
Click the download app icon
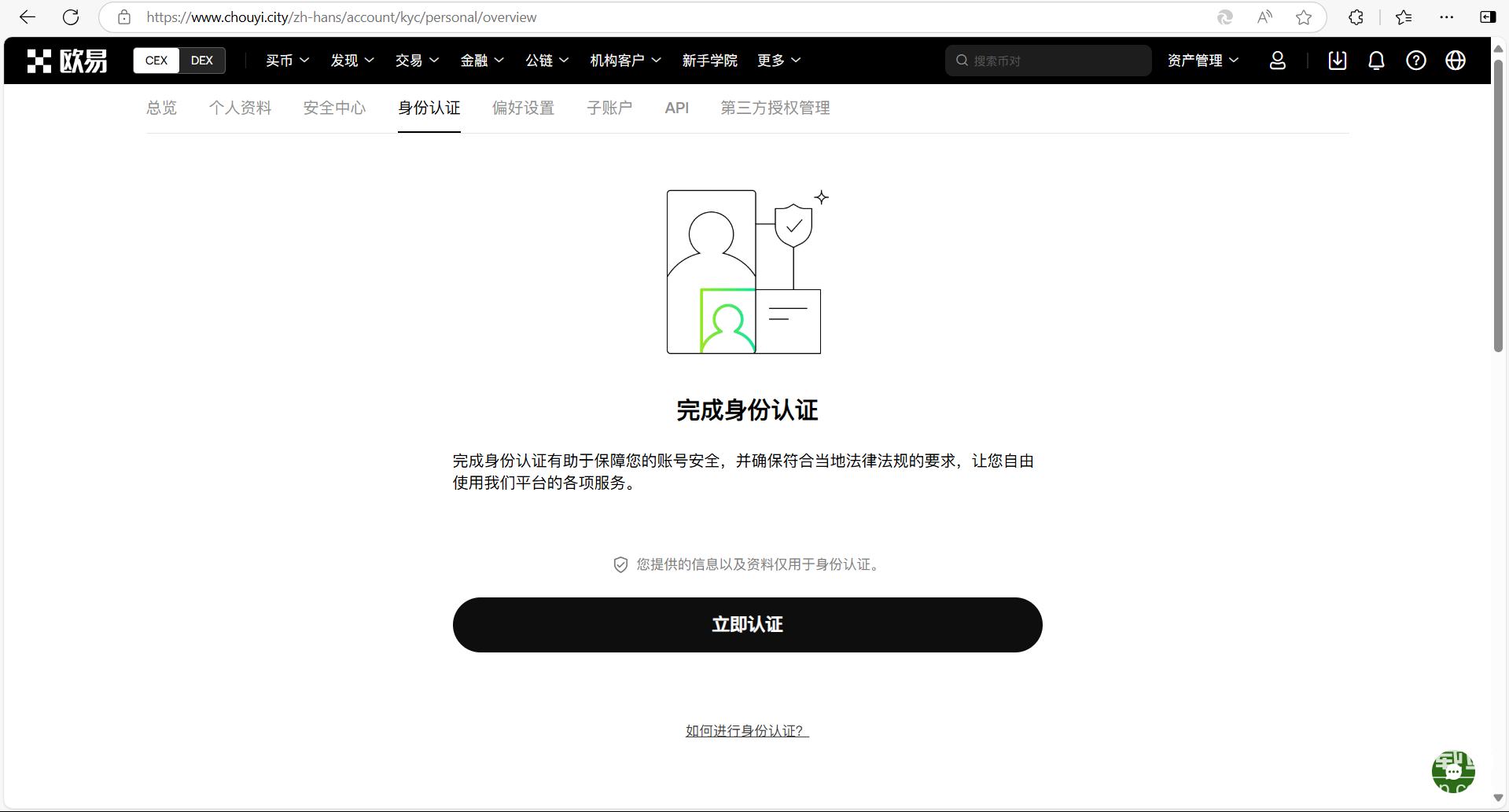pyautogui.click(x=1337, y=61)
